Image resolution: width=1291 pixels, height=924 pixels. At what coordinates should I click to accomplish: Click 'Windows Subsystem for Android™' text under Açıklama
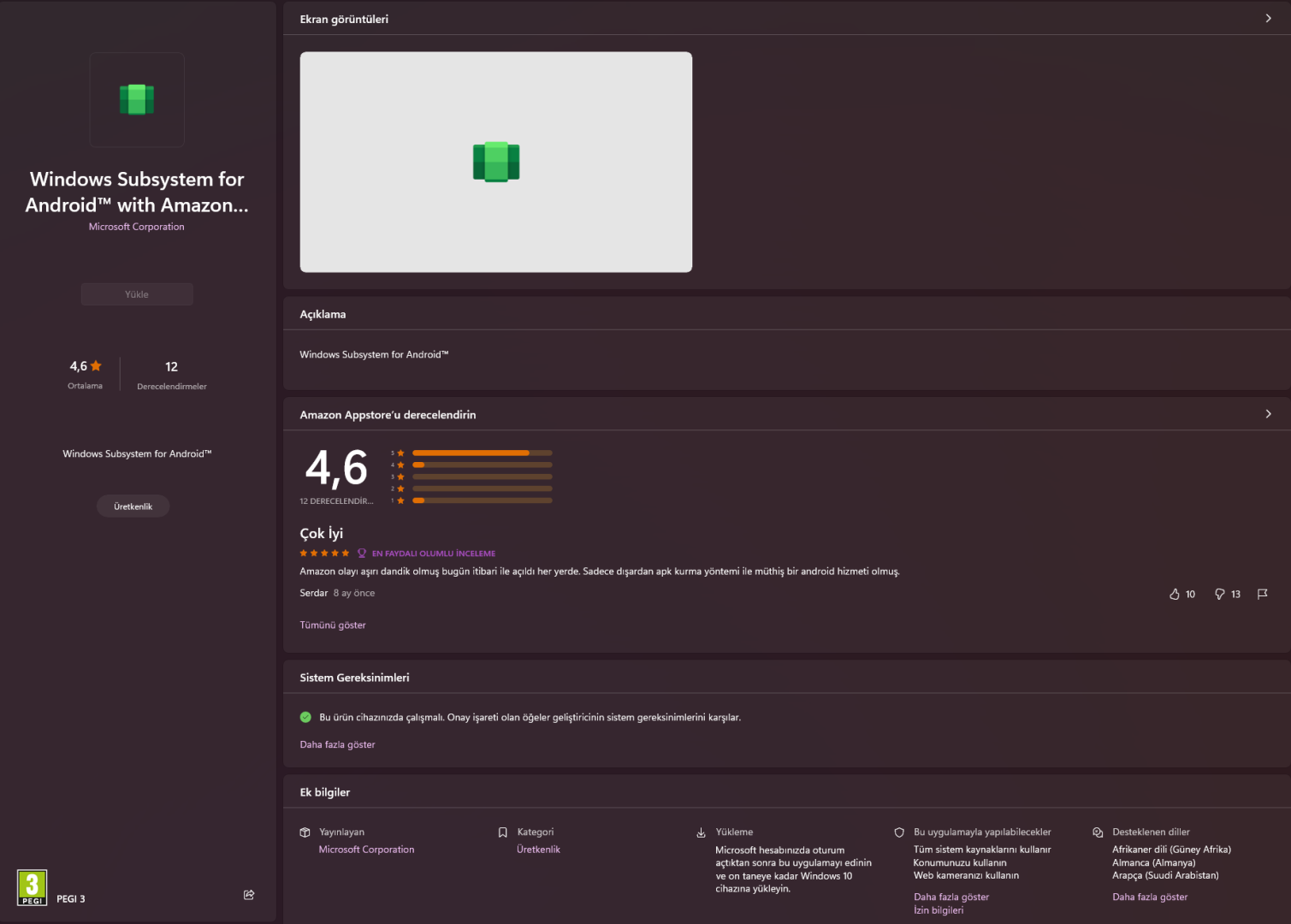(x=374, y=354)
